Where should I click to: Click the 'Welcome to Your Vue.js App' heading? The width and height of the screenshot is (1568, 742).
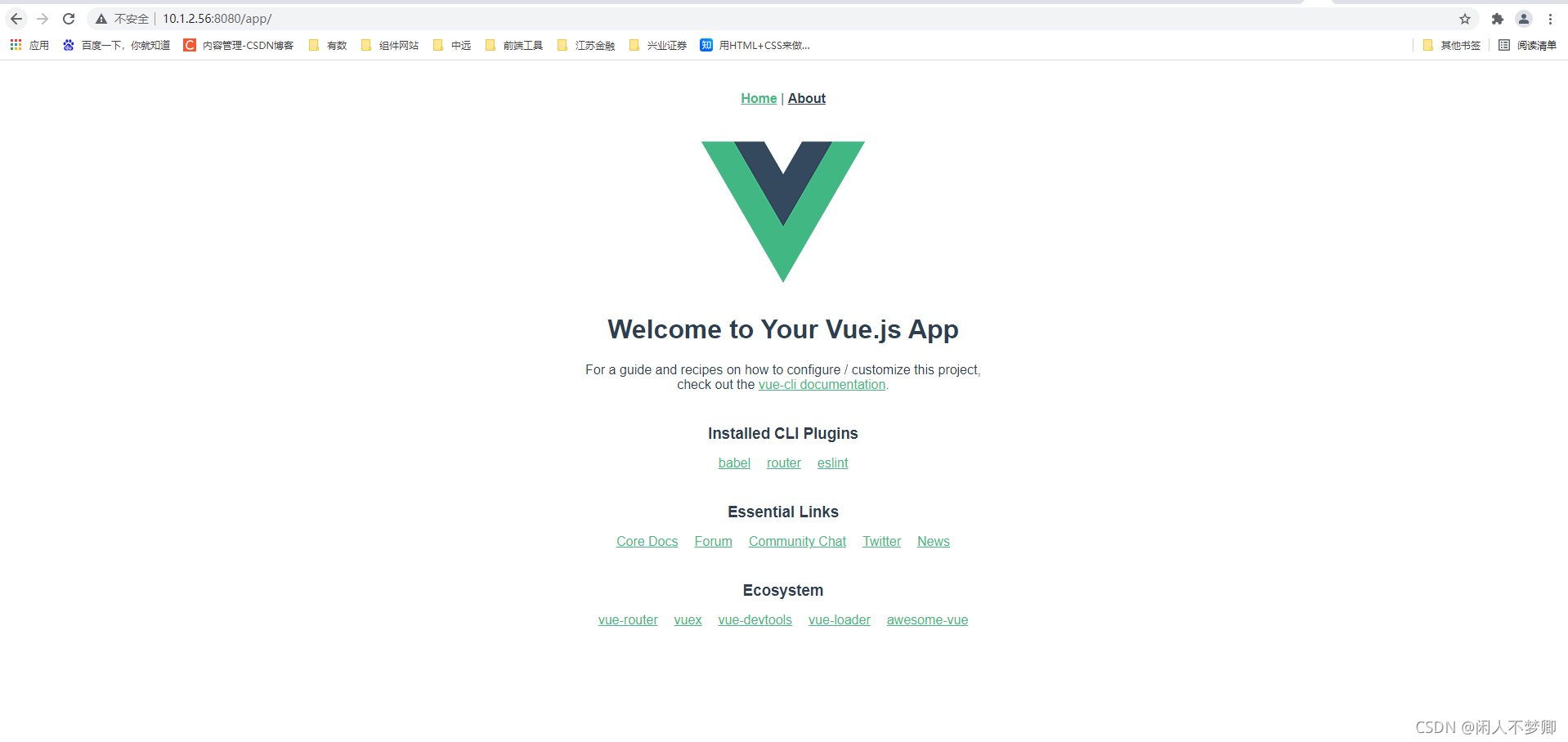[x=783, y=329]
